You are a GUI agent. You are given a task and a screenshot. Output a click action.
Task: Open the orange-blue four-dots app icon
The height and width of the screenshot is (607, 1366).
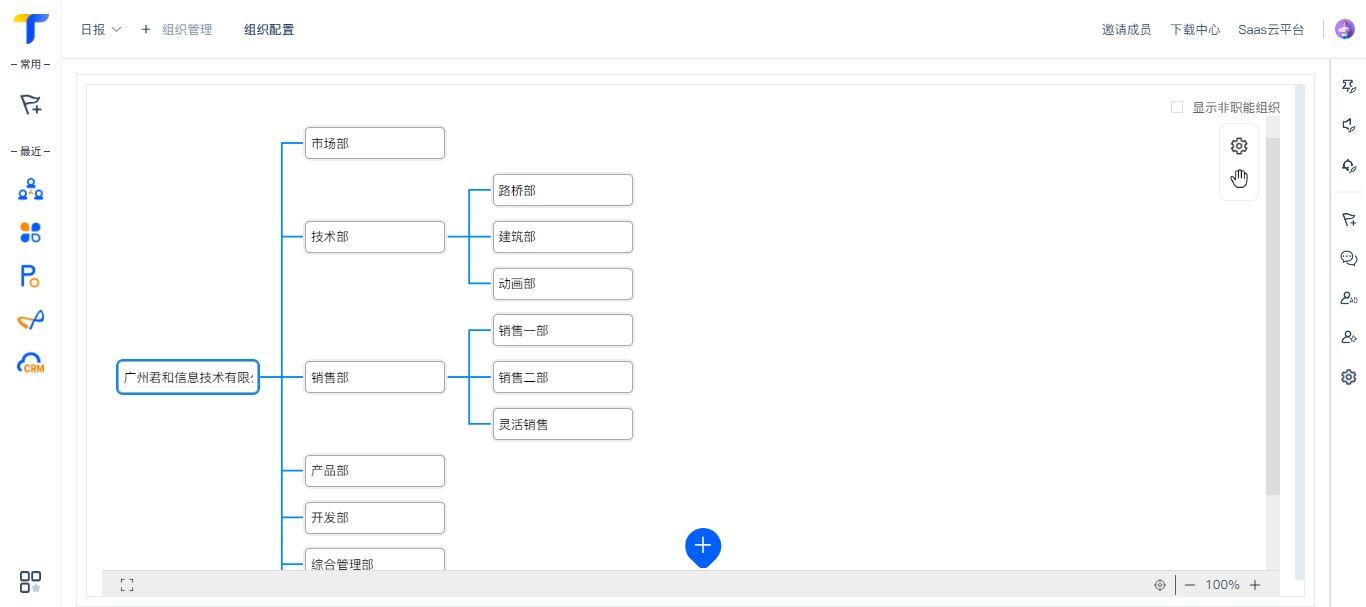click(x=30, y=233)
